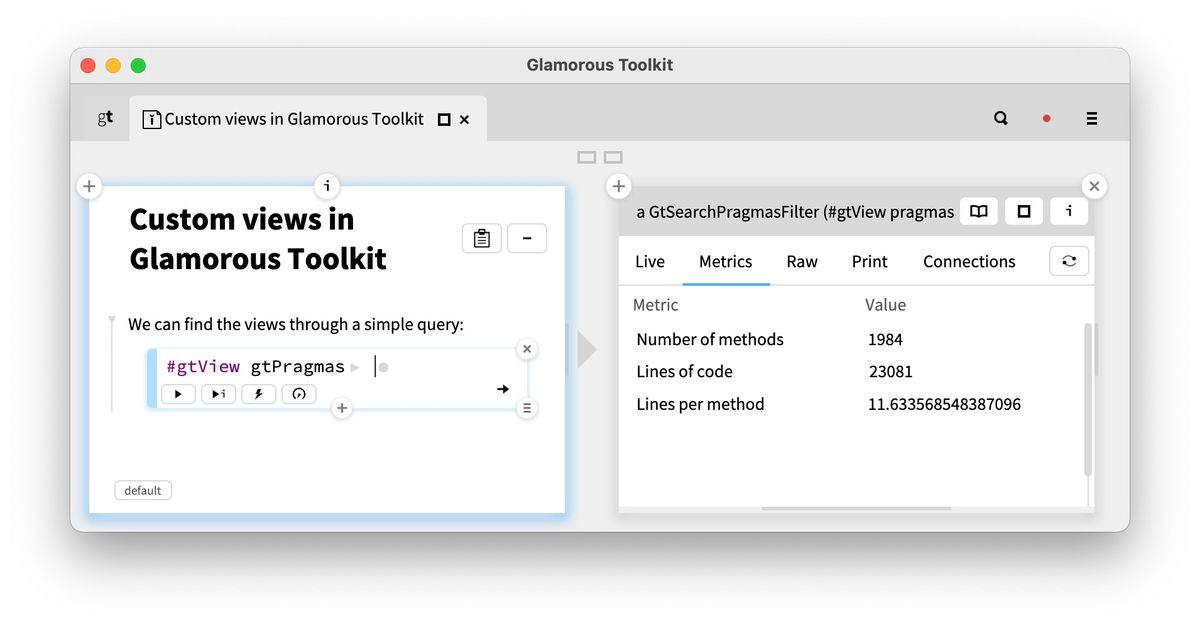Click the Value column header
The image size is (1200, 625).
tap(886, 305)
